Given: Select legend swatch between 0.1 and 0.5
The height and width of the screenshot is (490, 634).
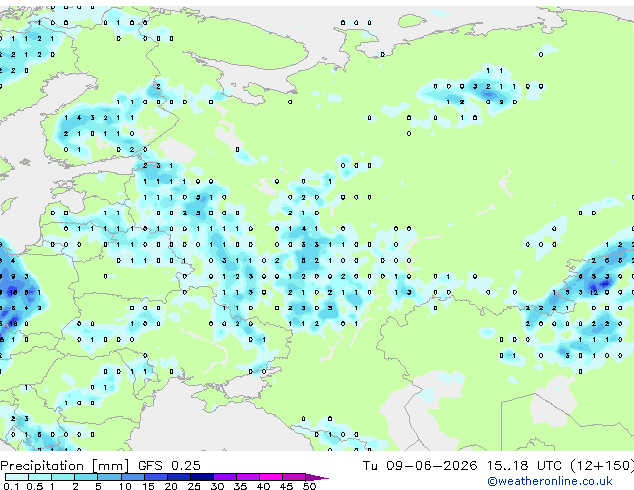Looking at the screenshot, I should pyautogui.click(x=17, y=477).
